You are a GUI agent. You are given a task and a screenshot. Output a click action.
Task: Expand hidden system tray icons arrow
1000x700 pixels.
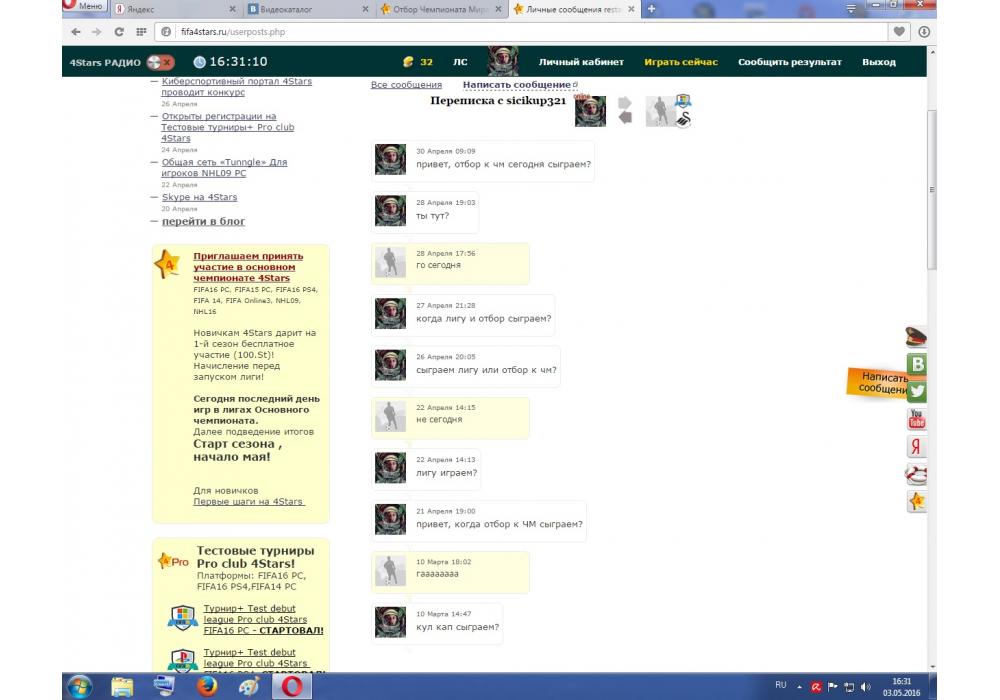tap(799, 686)
